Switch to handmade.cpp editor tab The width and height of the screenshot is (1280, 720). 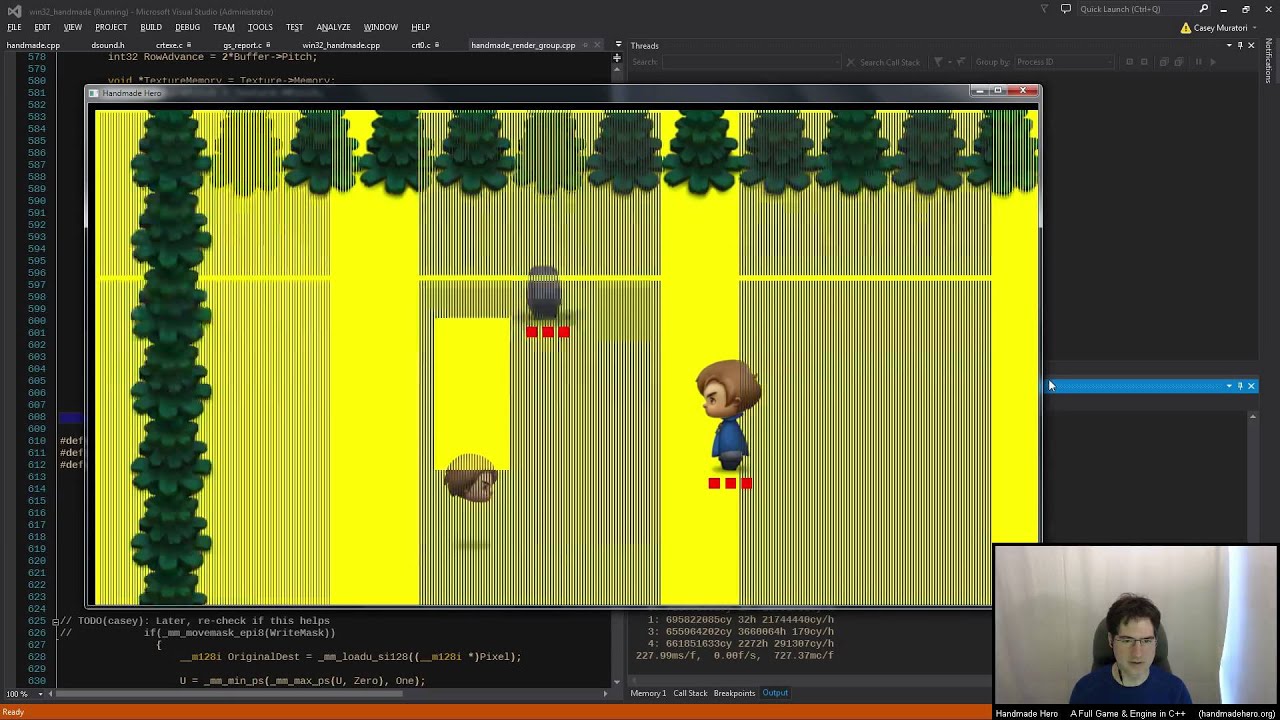(34, 45)
